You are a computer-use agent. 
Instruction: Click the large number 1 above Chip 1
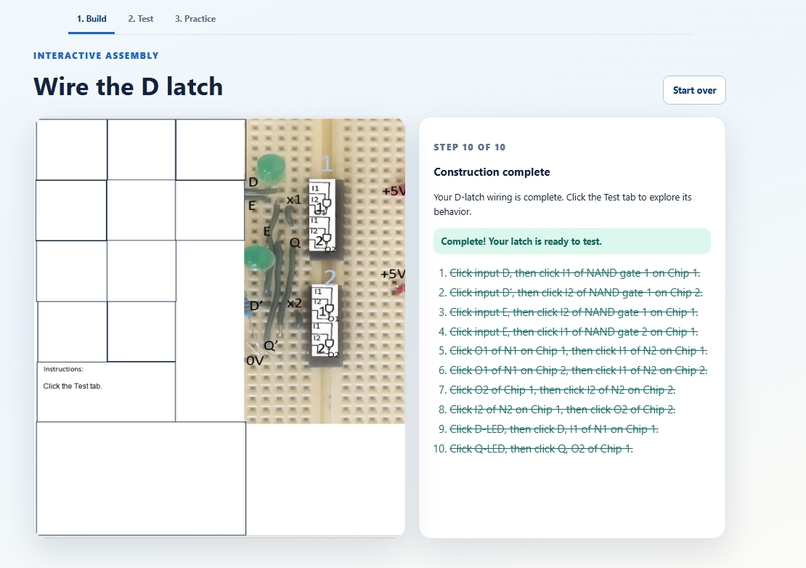coord(326,164)
